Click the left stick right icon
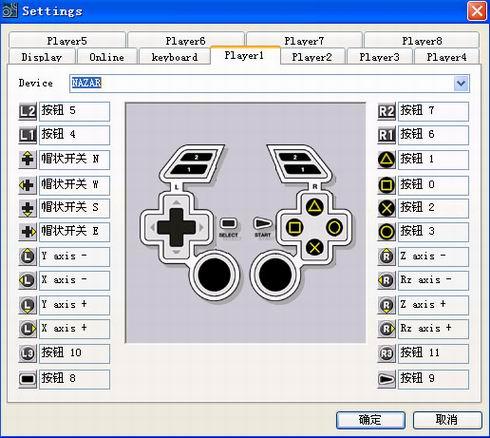 pos(27,329)
